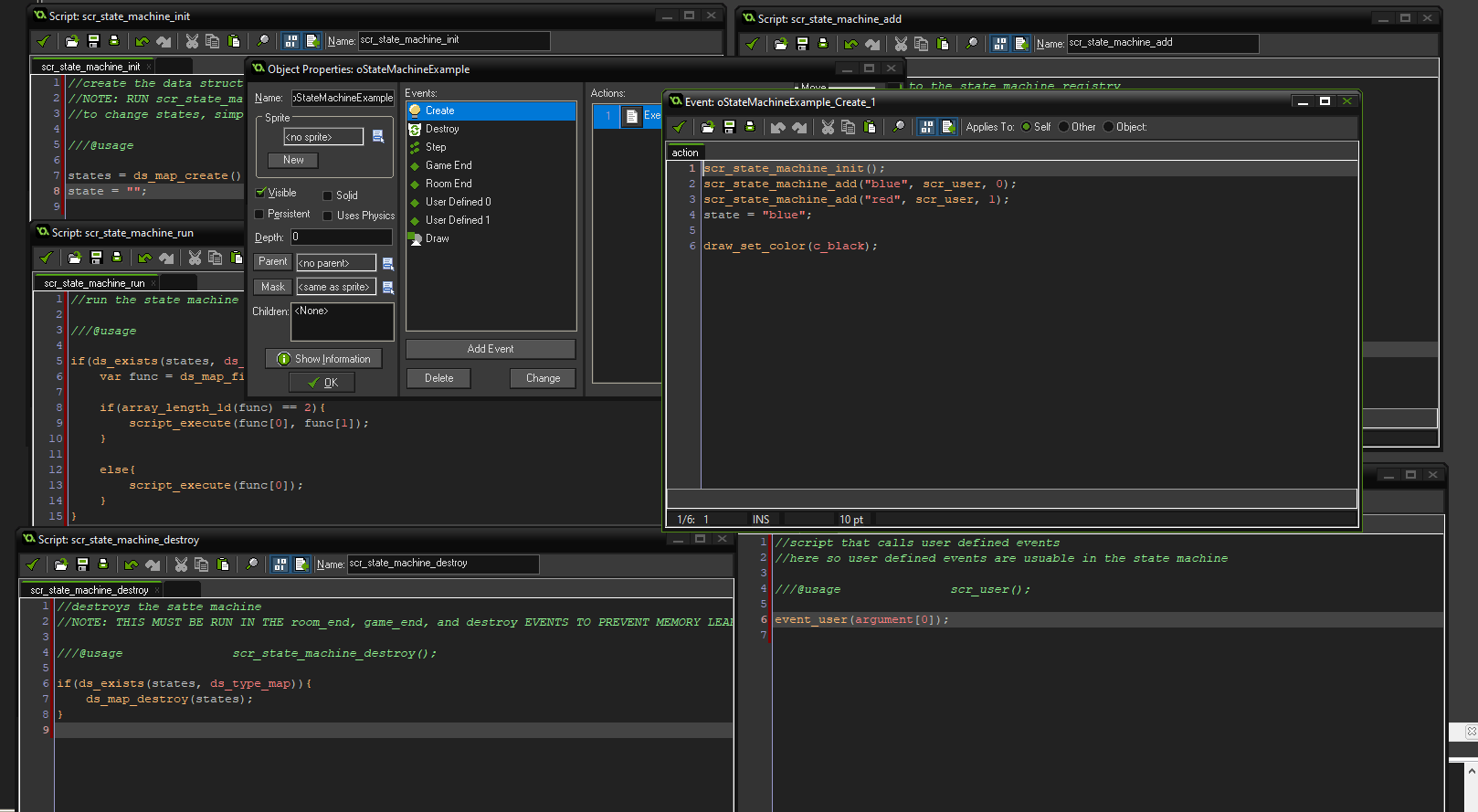Open file icon in scr_state_machine_run toolbar

pos(75,258)
